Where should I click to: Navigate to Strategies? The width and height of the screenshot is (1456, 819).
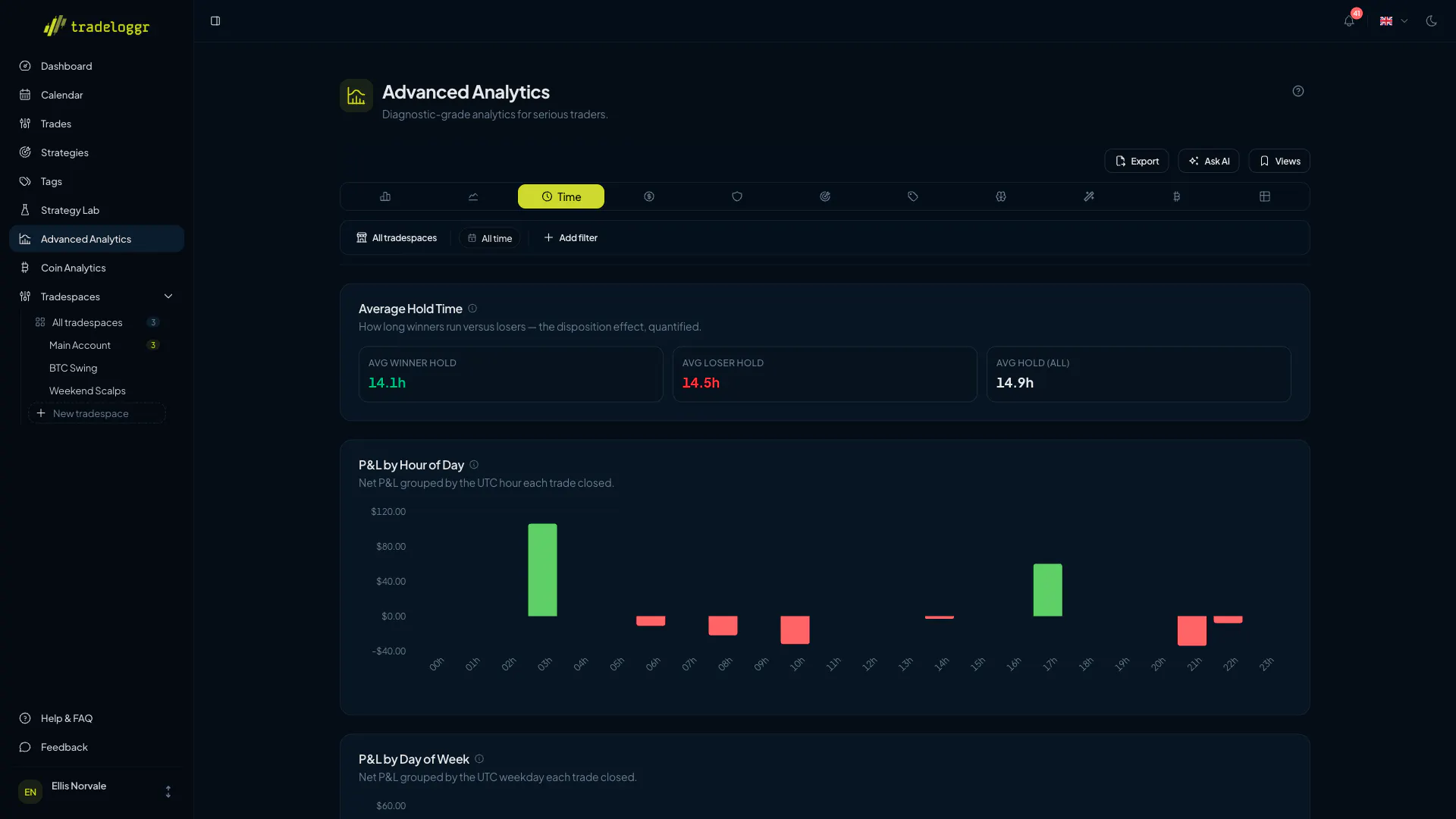tap(96, 152)
